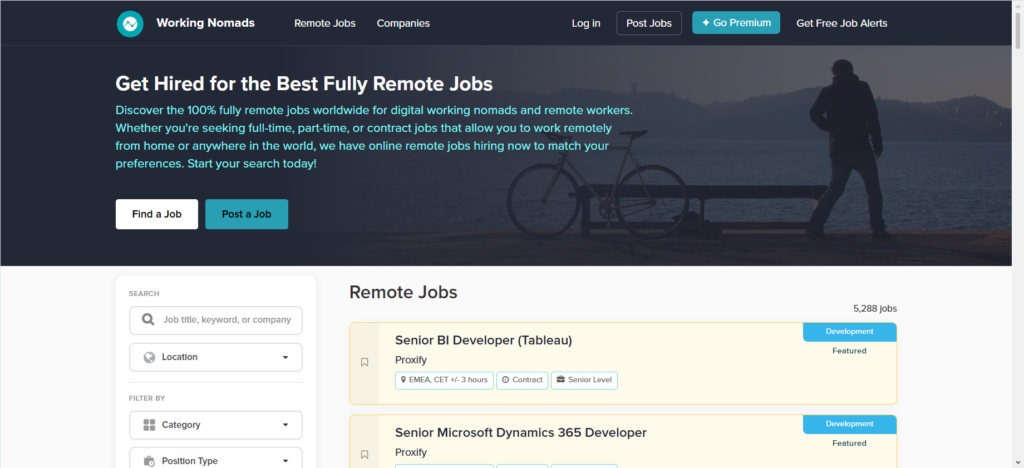1024x468 pixels.
Task: Bookmark the Senior BI Developer (Tableau) job
Action: pos(364,362)
